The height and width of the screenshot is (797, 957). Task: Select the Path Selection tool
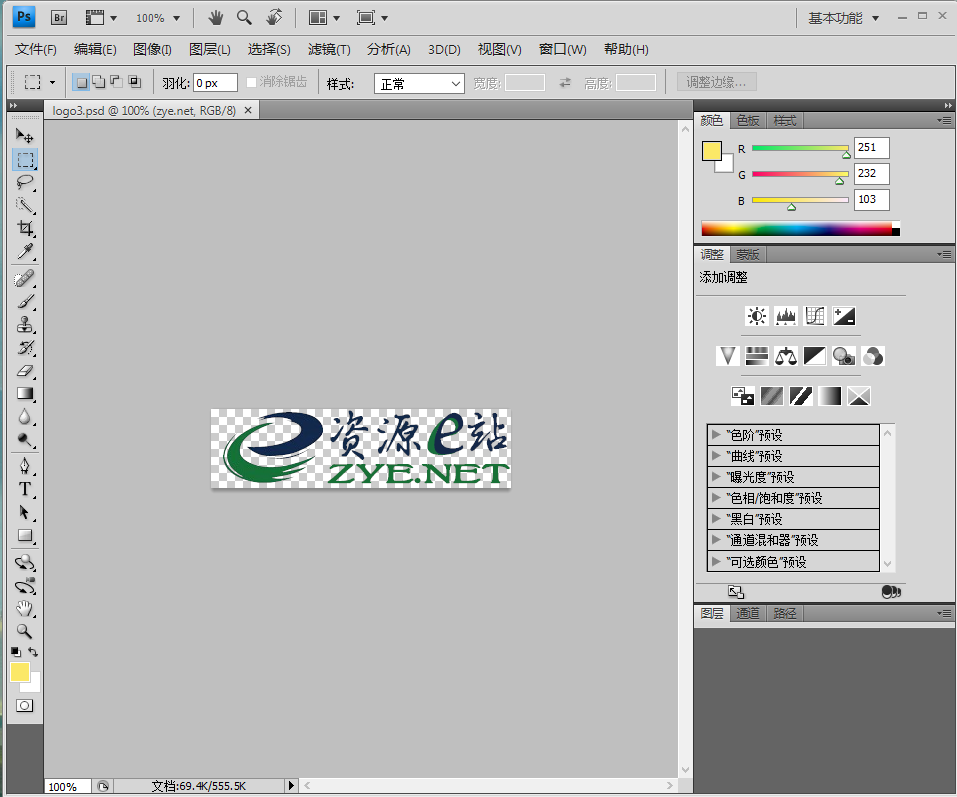[24, 513]
